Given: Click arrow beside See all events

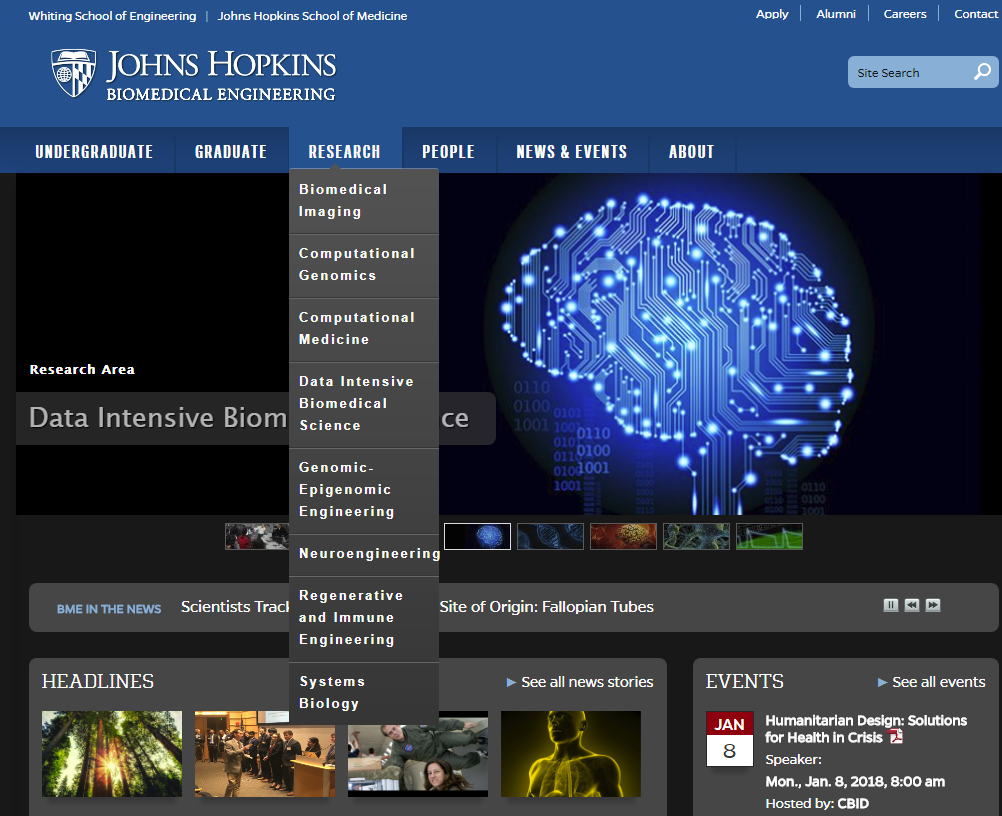Looking at the screenshot, I should click(883, 682).
